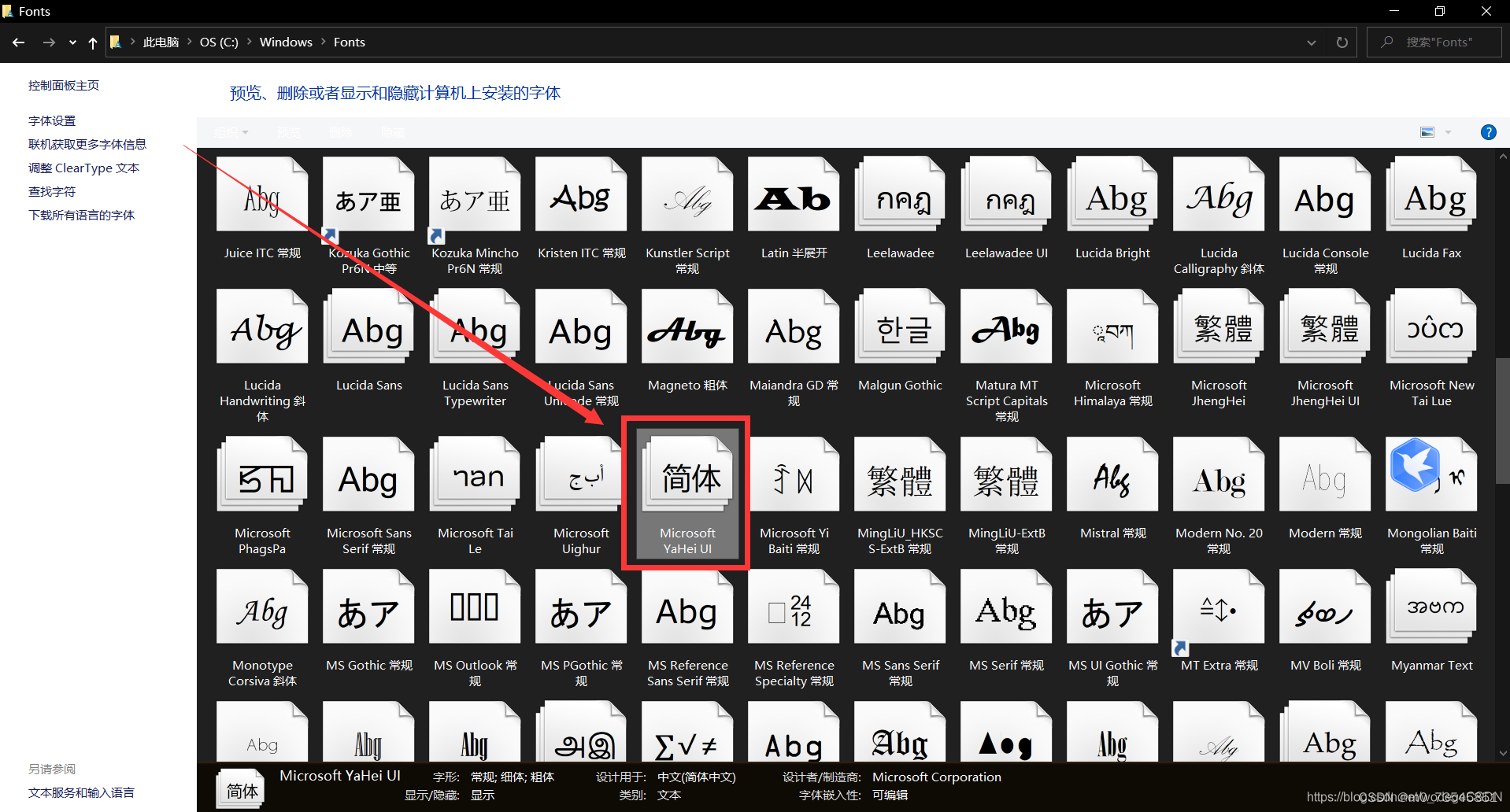Select the Microsoft New Tai Lue font
This screenshot has width=1510, height=812.
pyautogui.click(x=1431, y=348)
